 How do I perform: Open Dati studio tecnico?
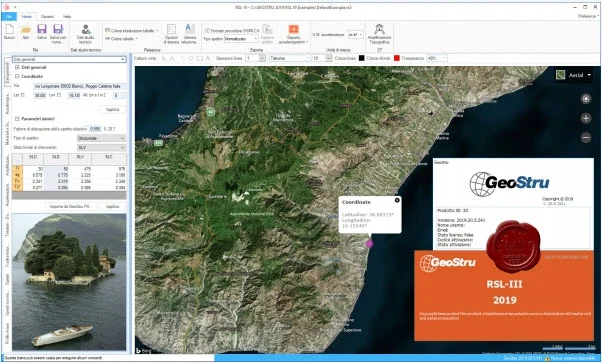[x=86, y=30]
